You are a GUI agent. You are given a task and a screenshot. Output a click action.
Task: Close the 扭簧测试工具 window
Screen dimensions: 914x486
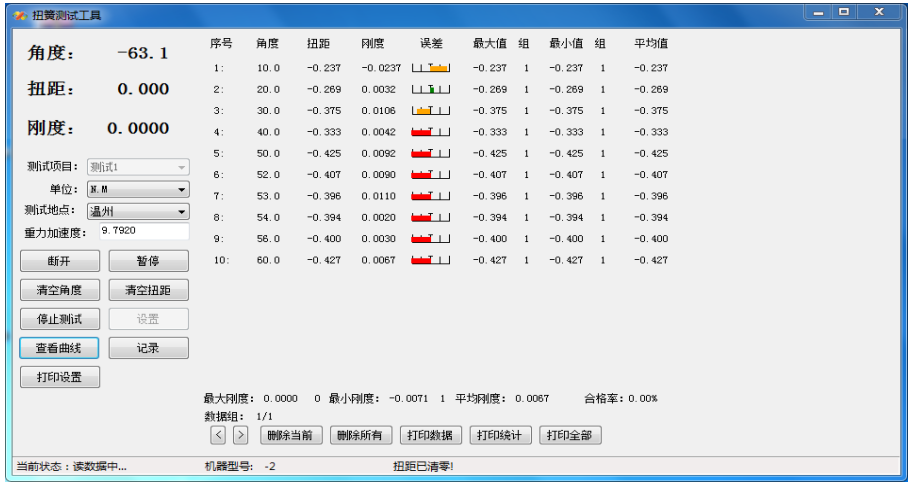879,12
